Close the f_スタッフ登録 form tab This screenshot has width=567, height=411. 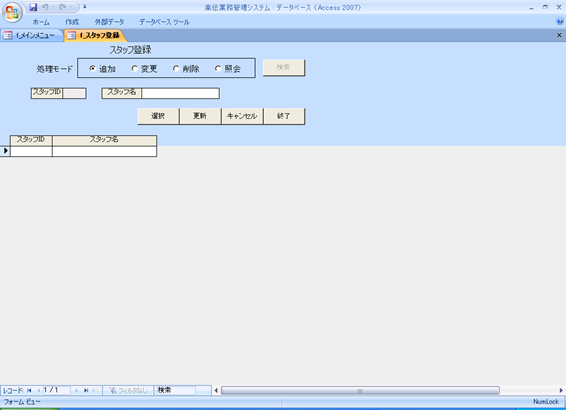coord(559,35)
